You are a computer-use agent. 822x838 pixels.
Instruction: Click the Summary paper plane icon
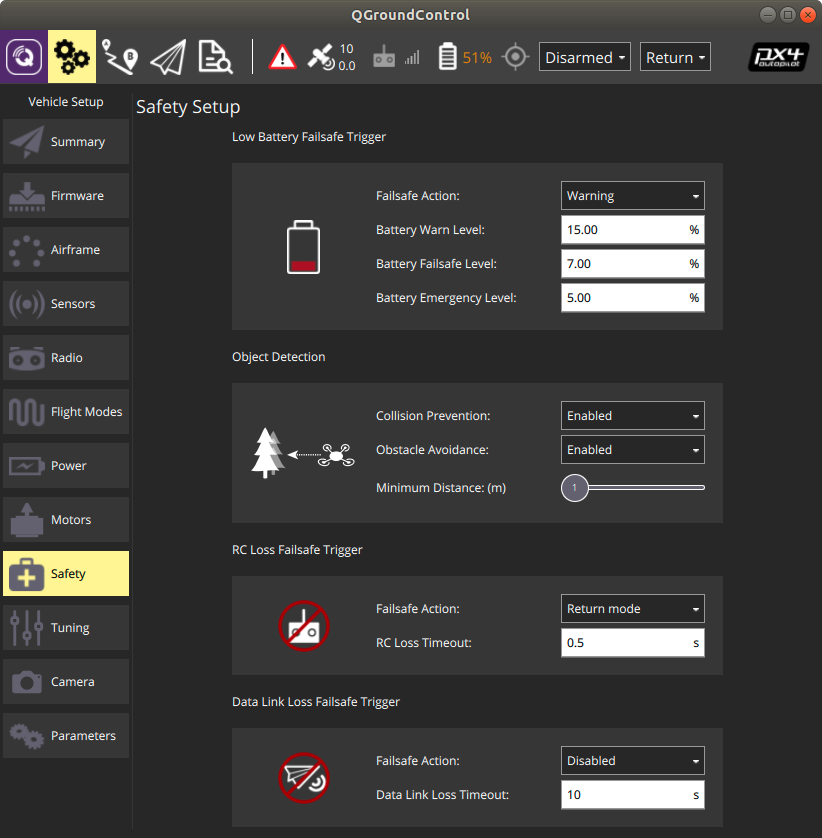coord(27,142)
